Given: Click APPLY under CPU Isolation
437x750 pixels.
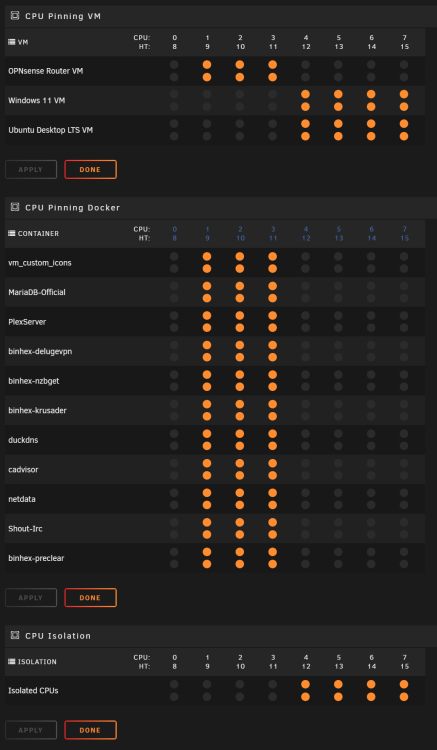Looking at the screenshot, I should click(31, 730).
